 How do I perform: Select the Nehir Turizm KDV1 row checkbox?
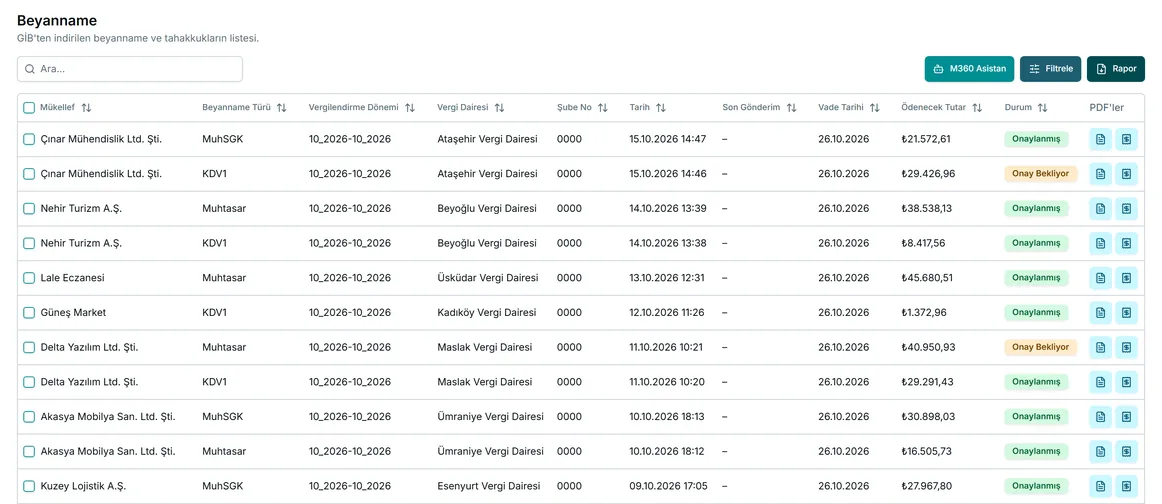click(x=29, y=243)
